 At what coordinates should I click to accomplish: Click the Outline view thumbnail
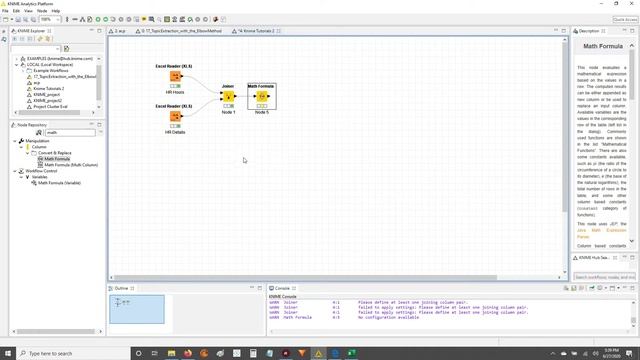137,309
